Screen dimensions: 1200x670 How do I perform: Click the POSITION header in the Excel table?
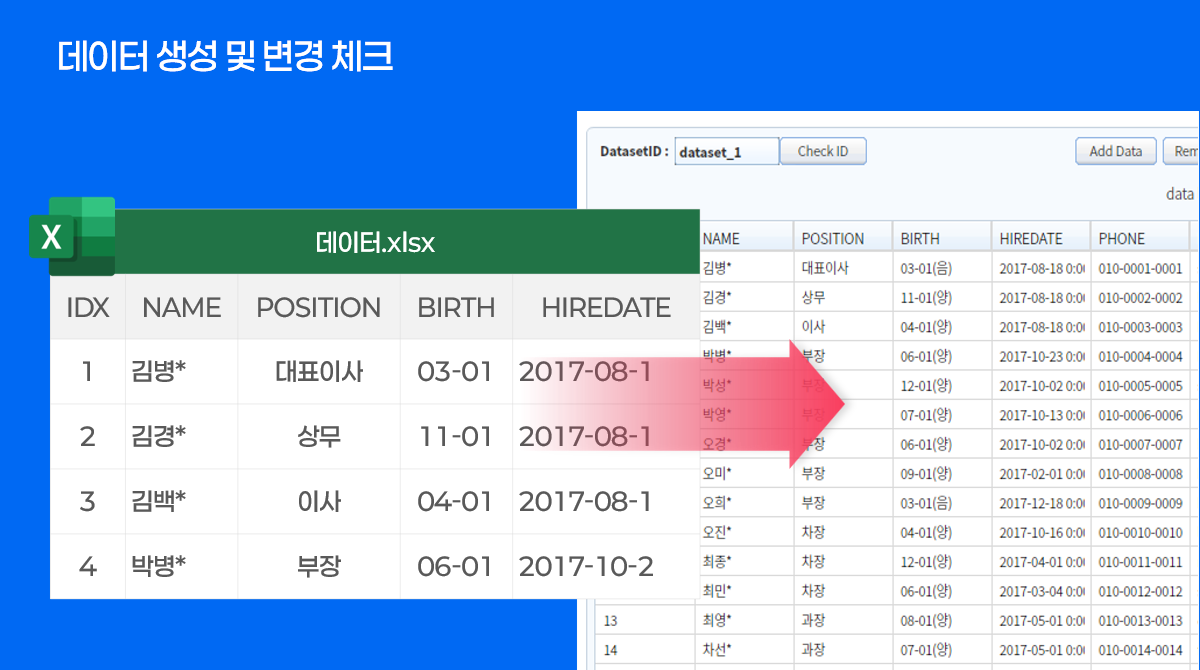pyautogui.click(x=319, y=307)
